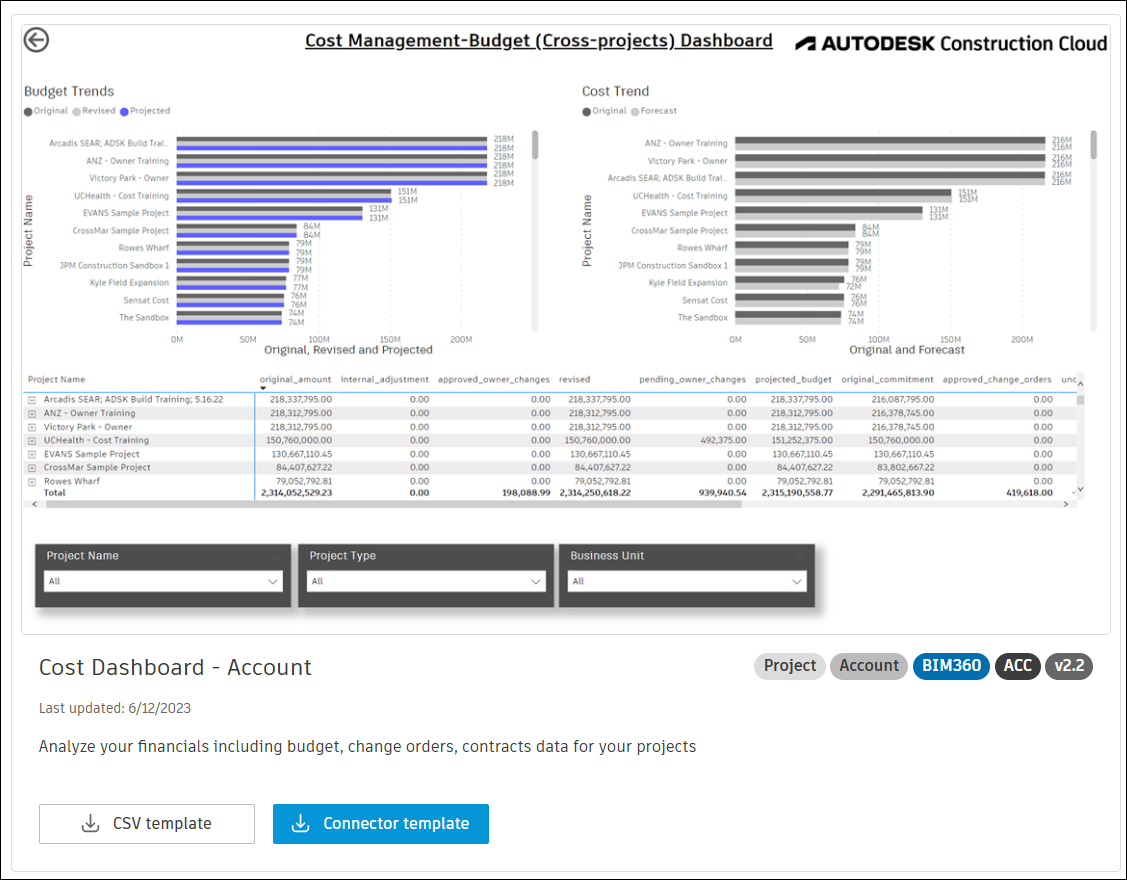Sort by the revised column header
This screenshot has width=1127, height=880.
[574, 380]
